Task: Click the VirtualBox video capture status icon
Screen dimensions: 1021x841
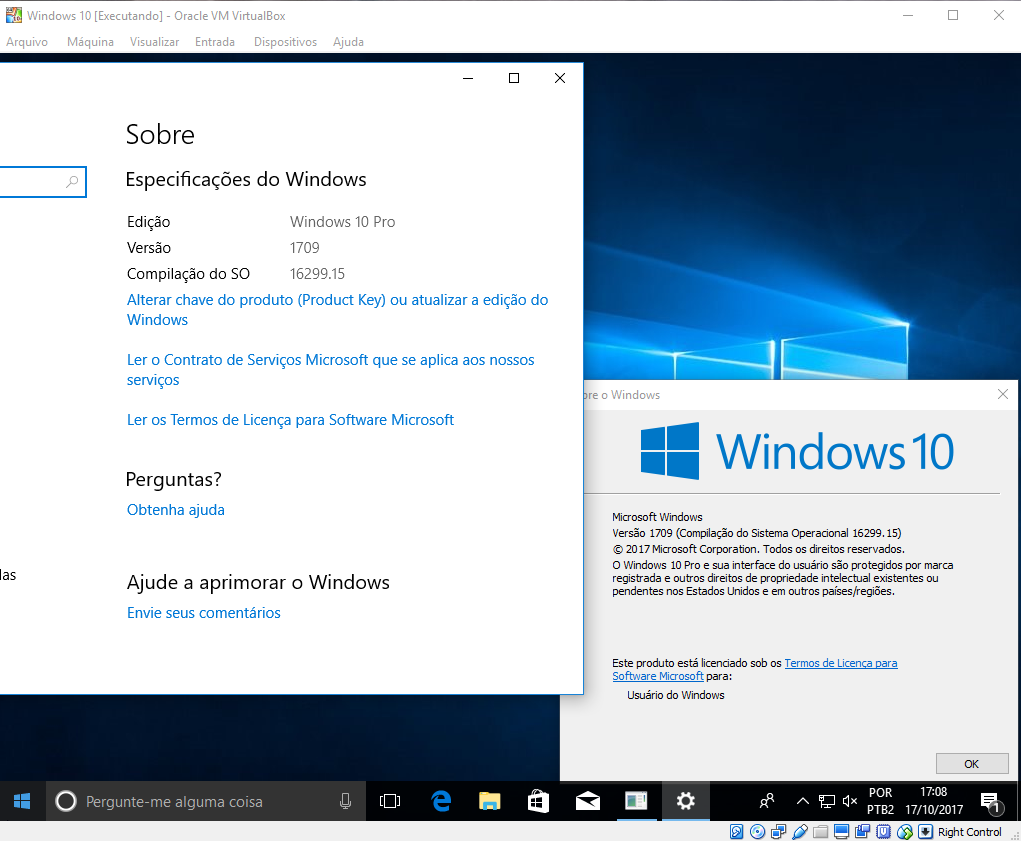Action: [863, 832]
